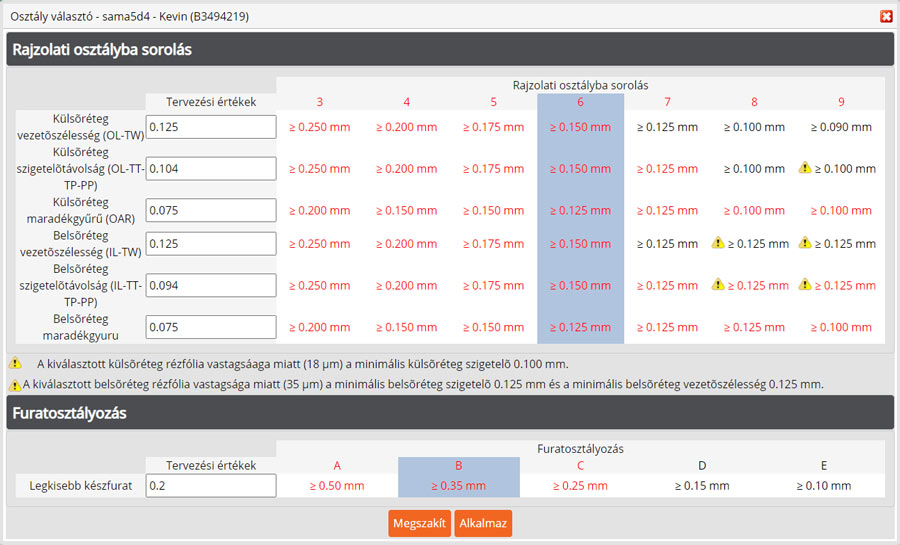Click warning icon in OL-TT-TP-PP row, class 9

(x=805, y=169)
